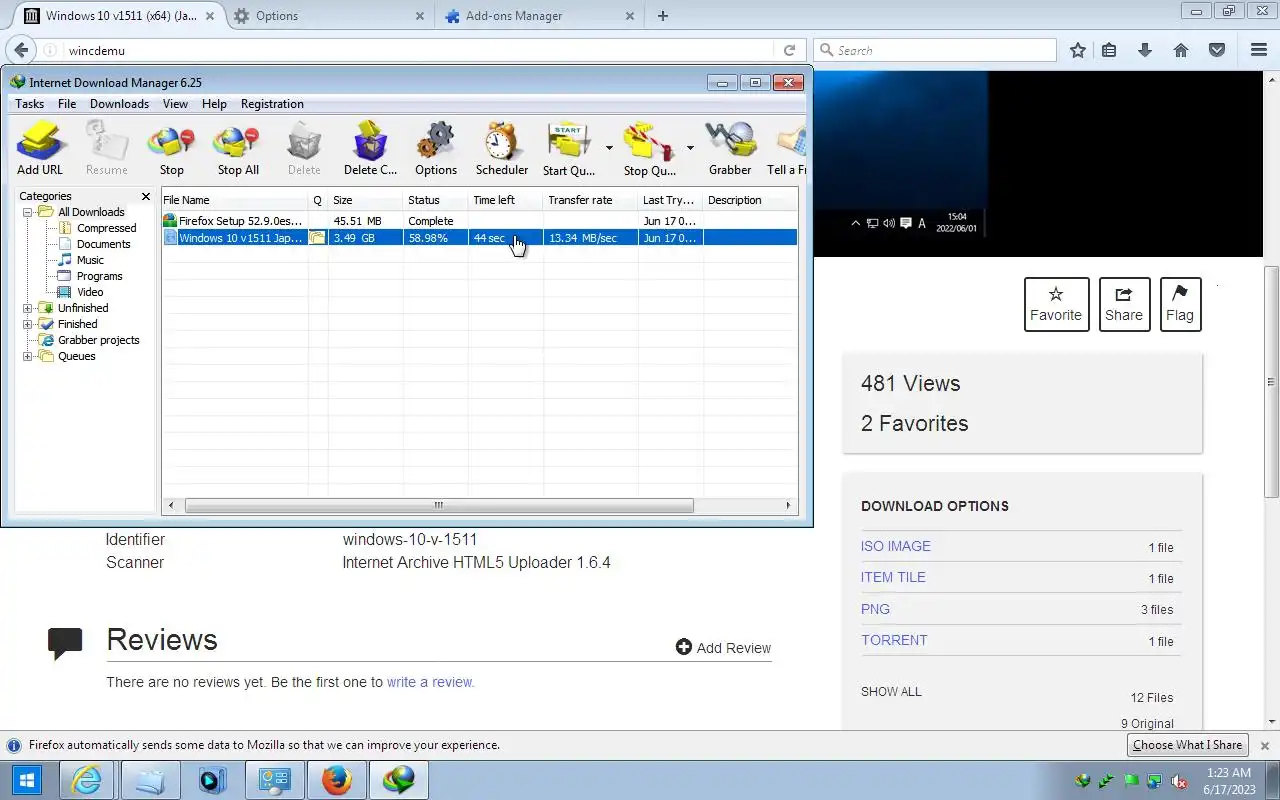Click the Favorite button on the page
This screenshot has width=1280, height=800.
coord(1056,304)
